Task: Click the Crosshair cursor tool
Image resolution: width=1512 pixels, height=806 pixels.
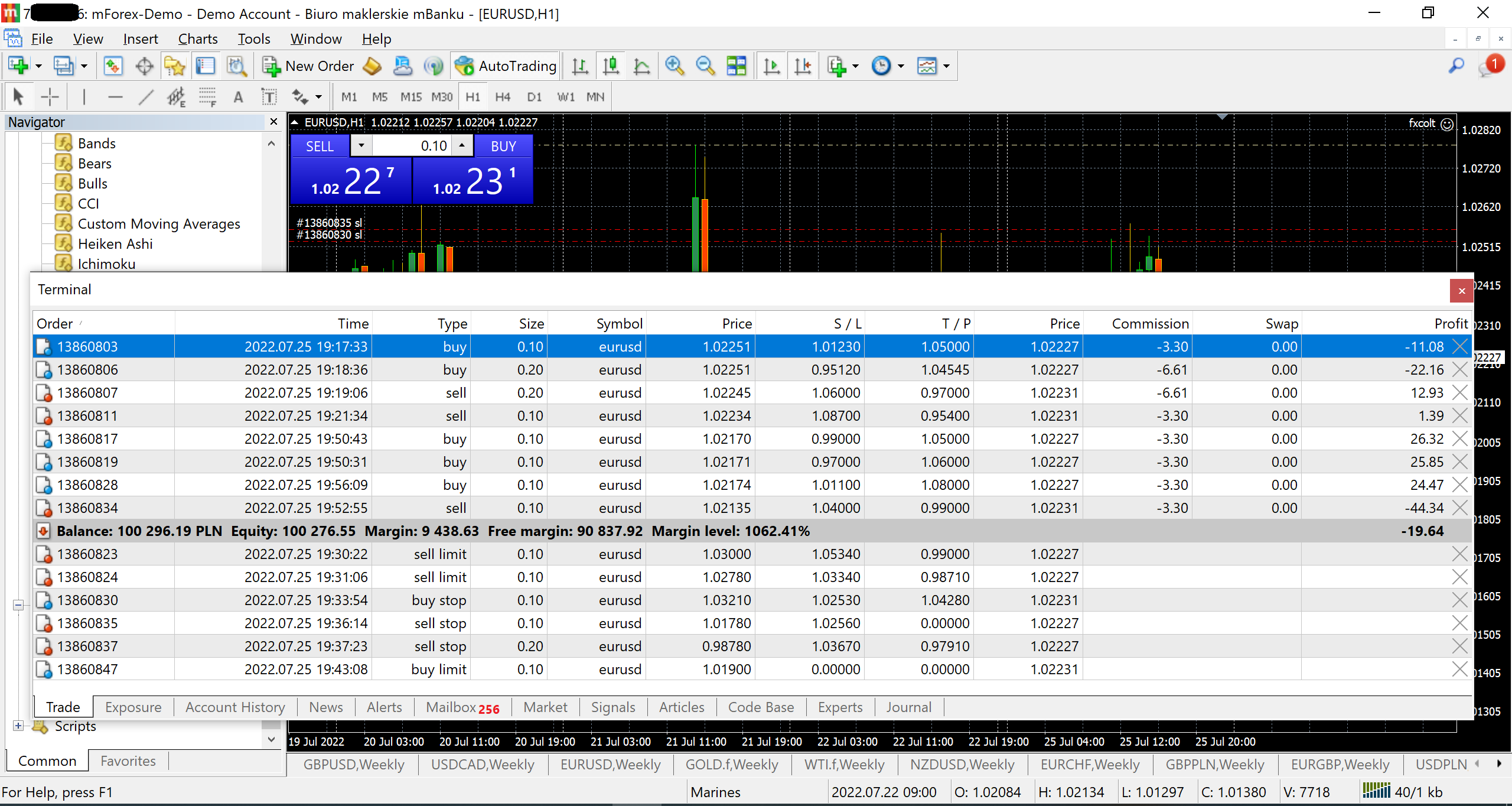Action: (x=50, y=97)
